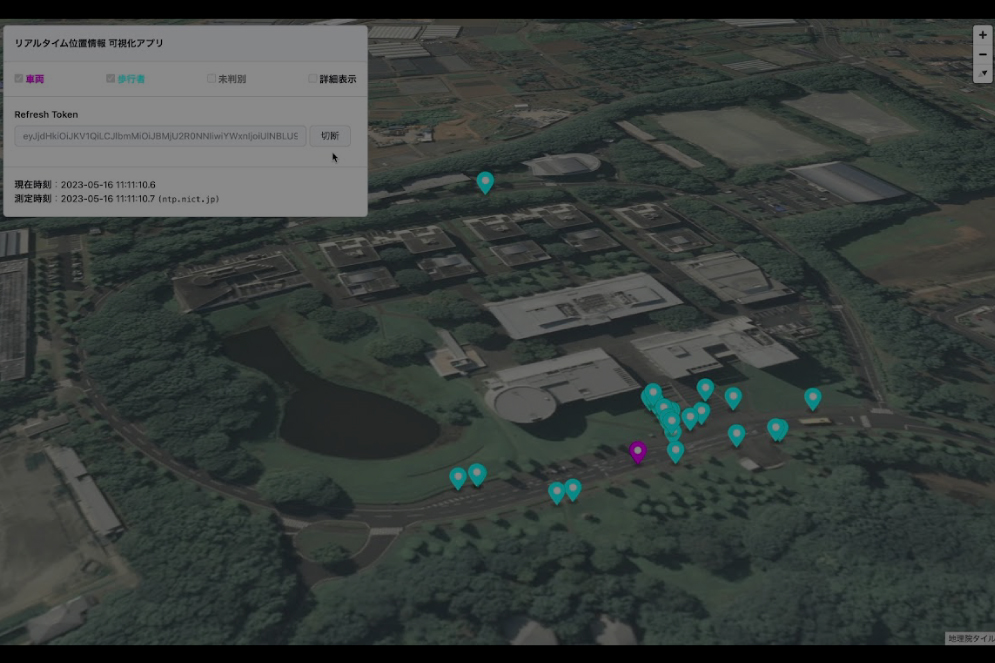Click the 地理院タイル attribution link
Screen dimensions: 995x663
tap(970, 638)
